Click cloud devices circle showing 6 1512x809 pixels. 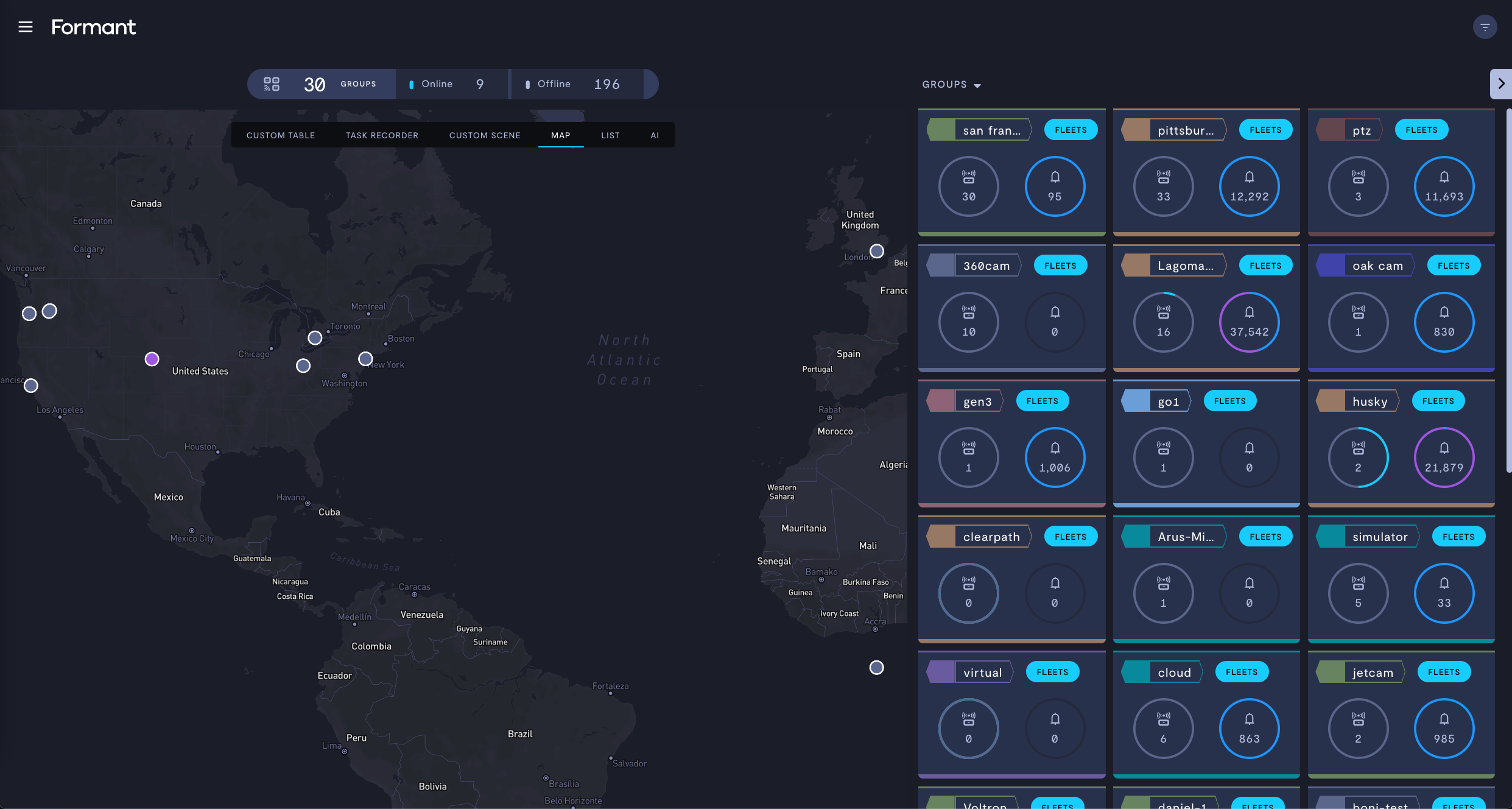click(x=1163, y=729)
